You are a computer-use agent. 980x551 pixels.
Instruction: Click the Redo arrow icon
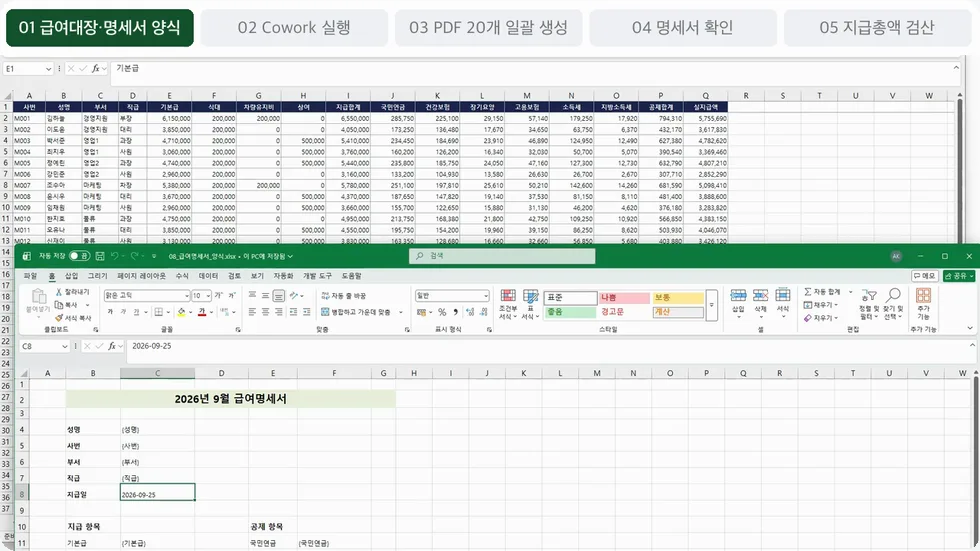134,256
